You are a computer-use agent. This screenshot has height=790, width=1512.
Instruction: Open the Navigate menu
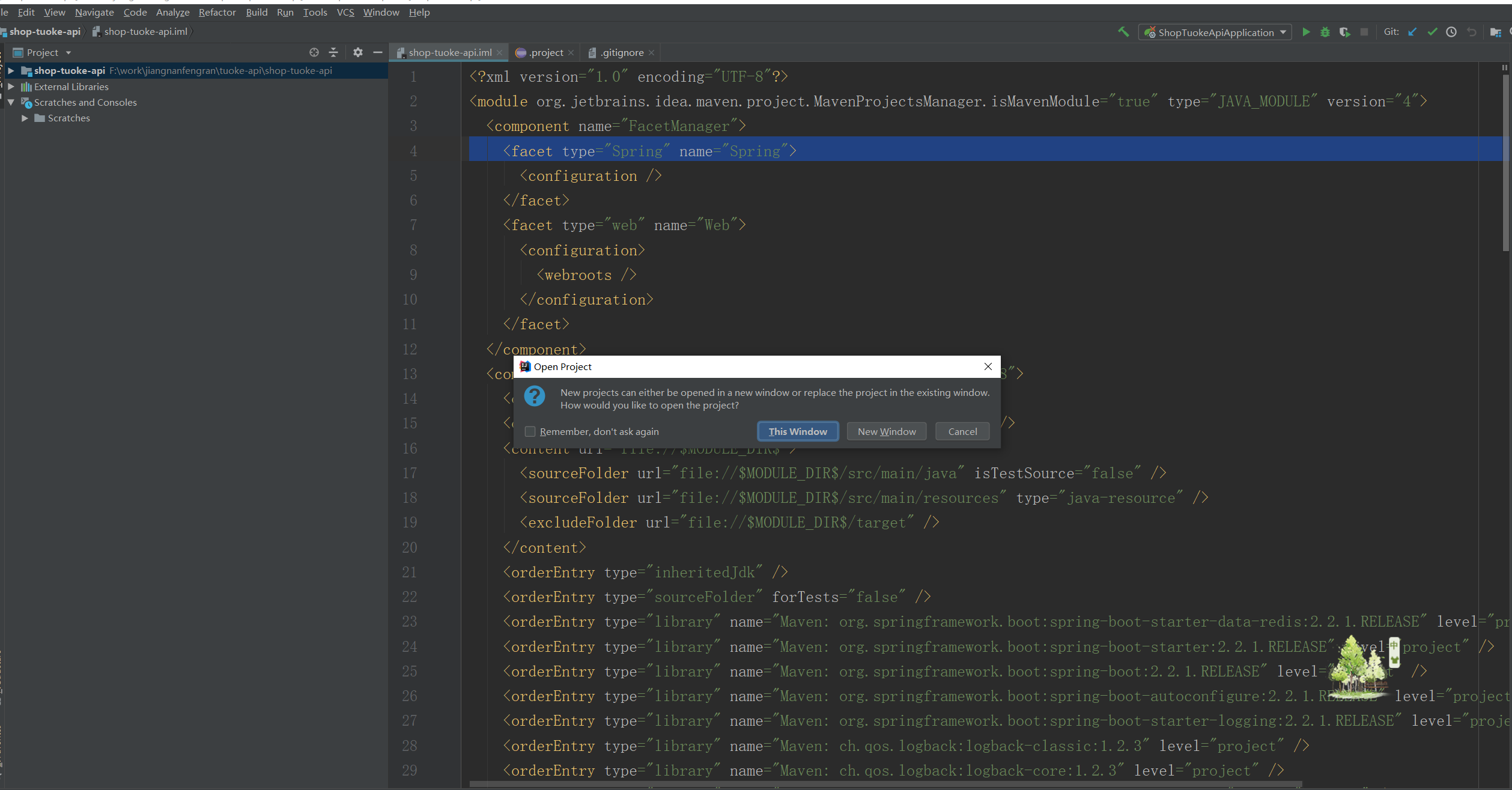[x=93, y=11]
